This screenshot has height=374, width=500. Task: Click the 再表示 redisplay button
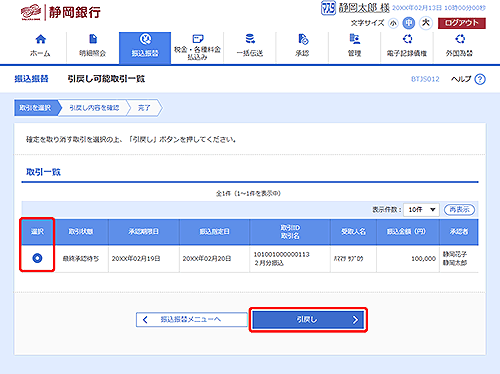tap(459, 210)
